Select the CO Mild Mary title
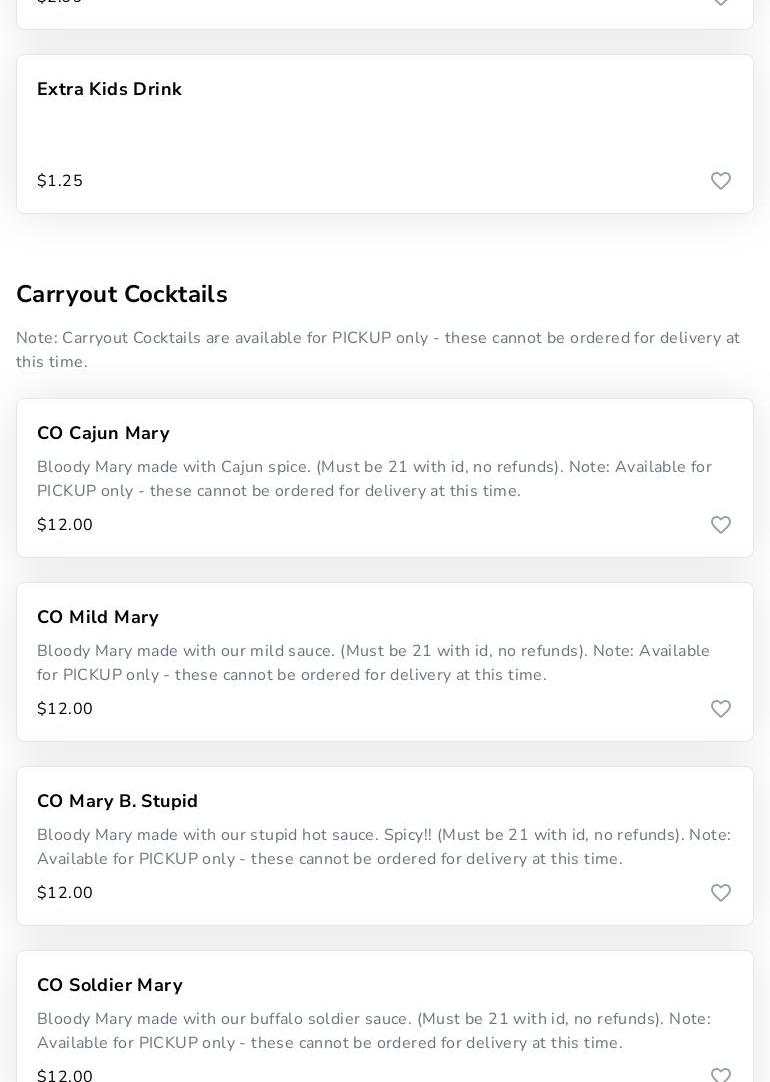The height and width of the screenshot is (1082, 770). point(98,617)
